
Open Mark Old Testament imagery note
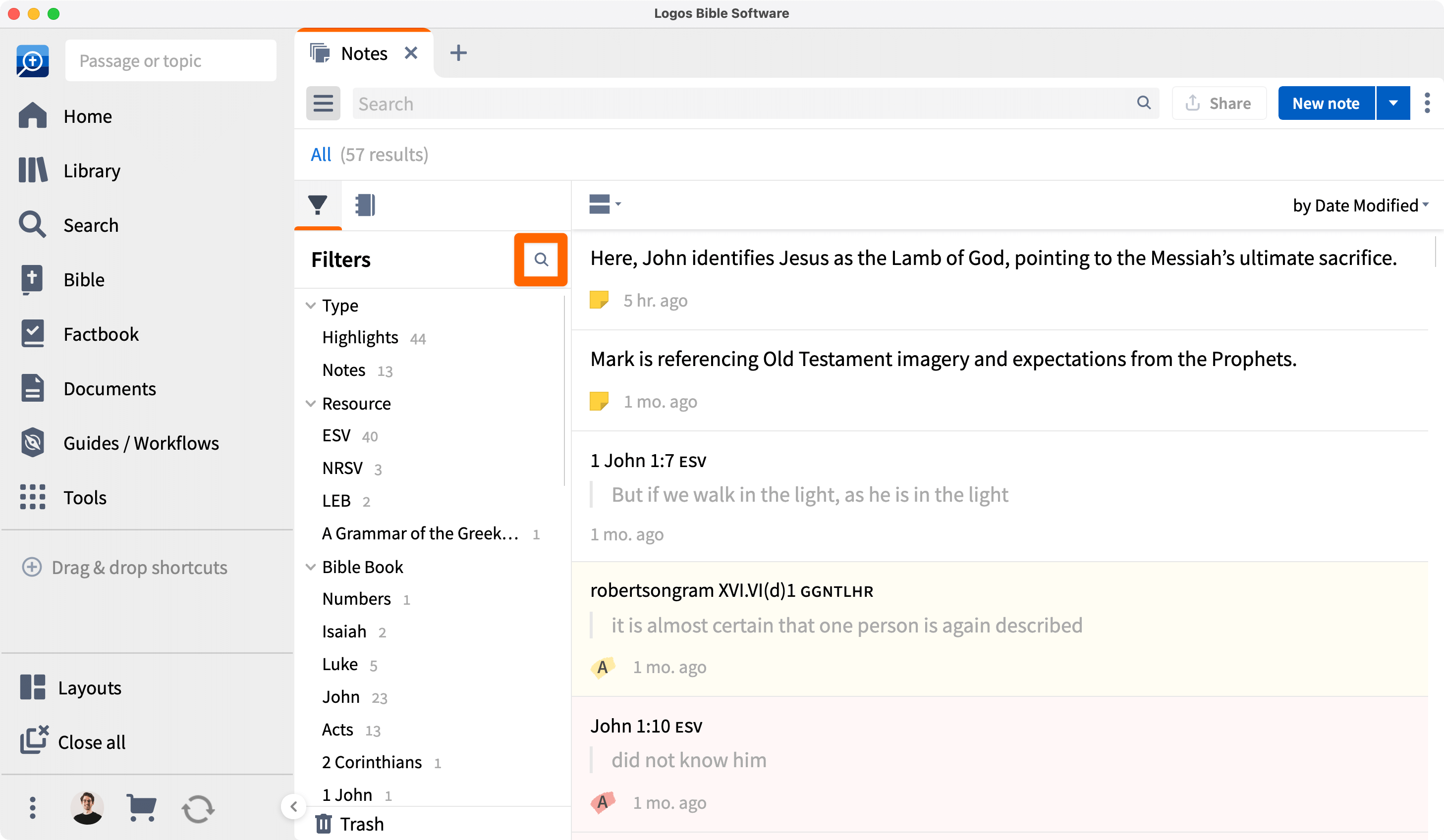1000,380
